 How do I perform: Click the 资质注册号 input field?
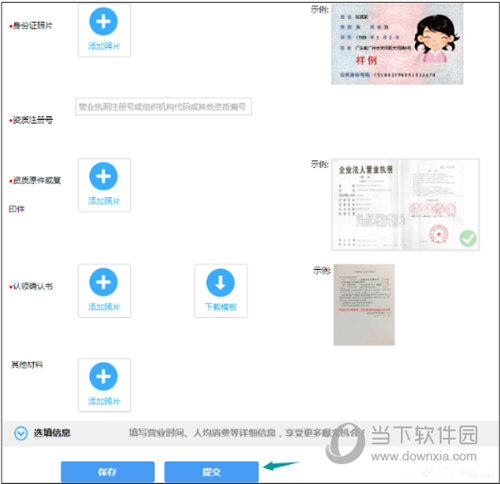pos(163,107)
